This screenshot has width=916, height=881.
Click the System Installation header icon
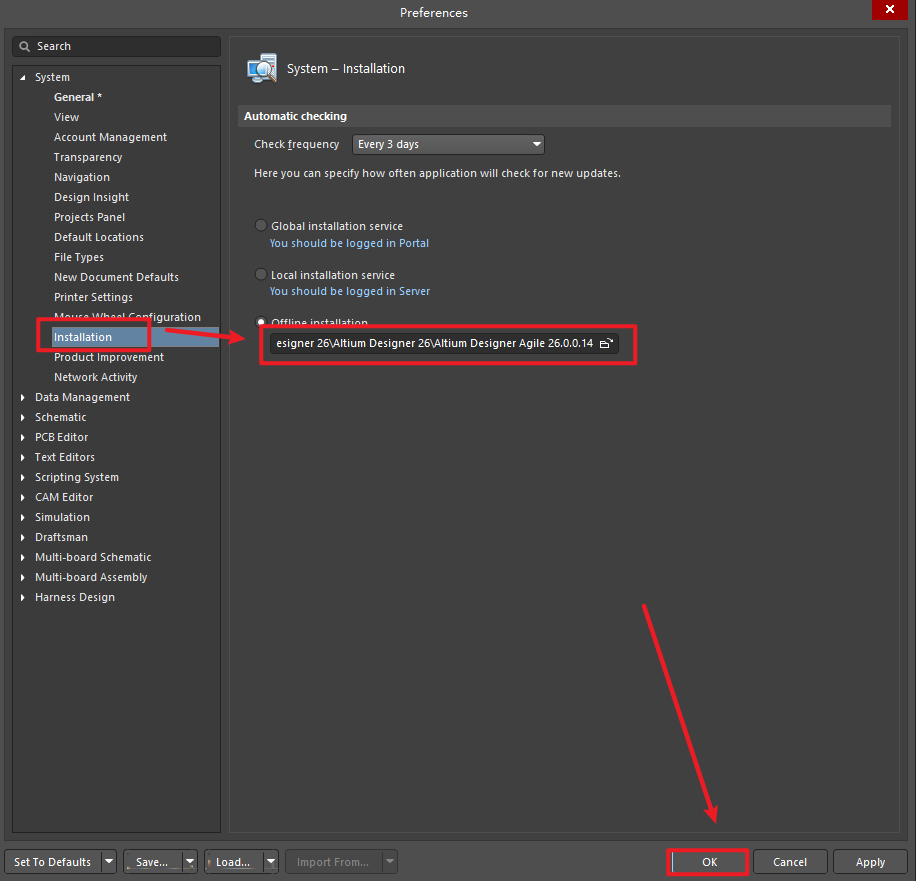pyautogui.click(x=261, y=68)
